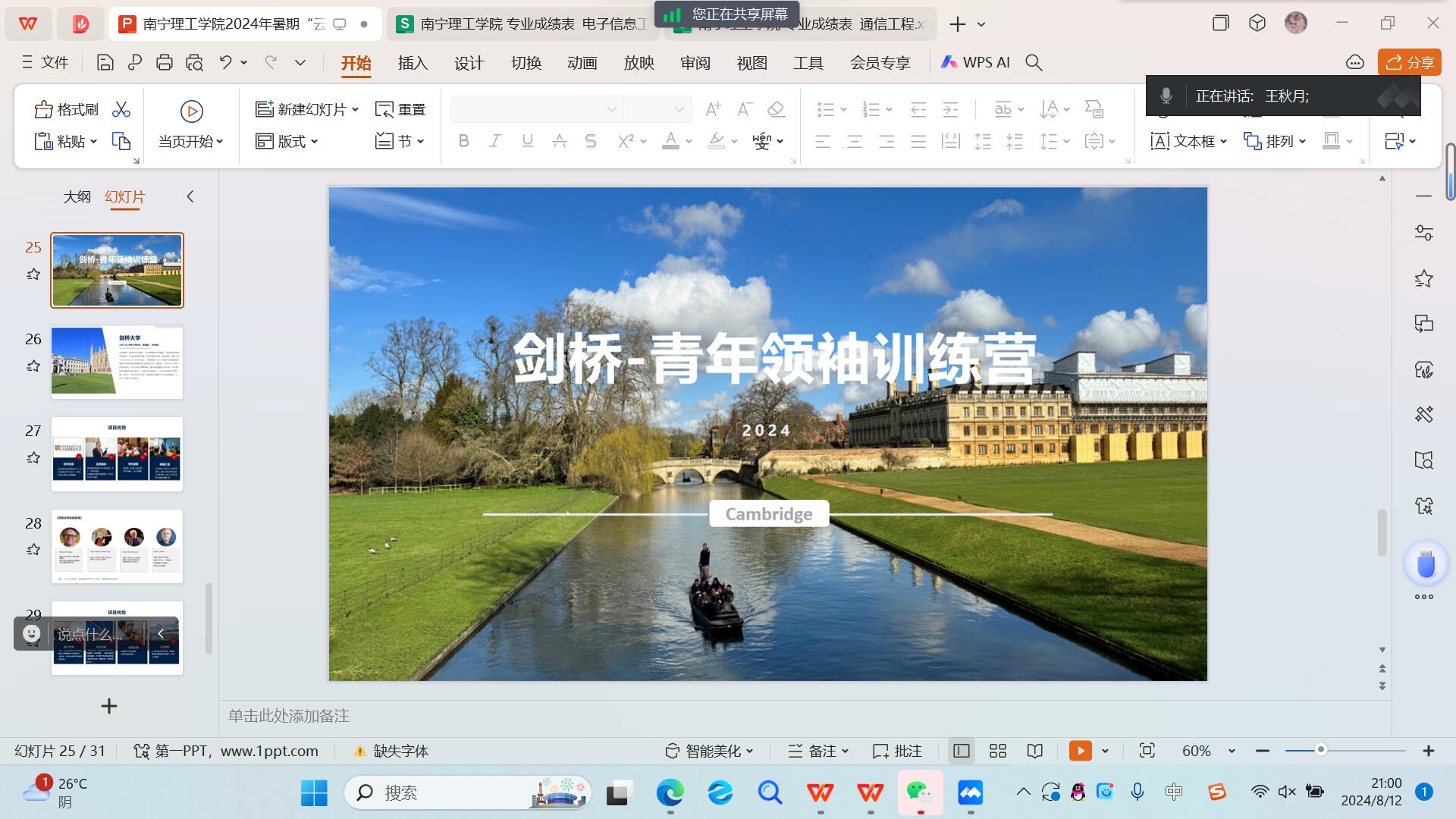Open Reading view icon in status bar
Screen dimensions: 1456x819
(x=1035, y=751)
